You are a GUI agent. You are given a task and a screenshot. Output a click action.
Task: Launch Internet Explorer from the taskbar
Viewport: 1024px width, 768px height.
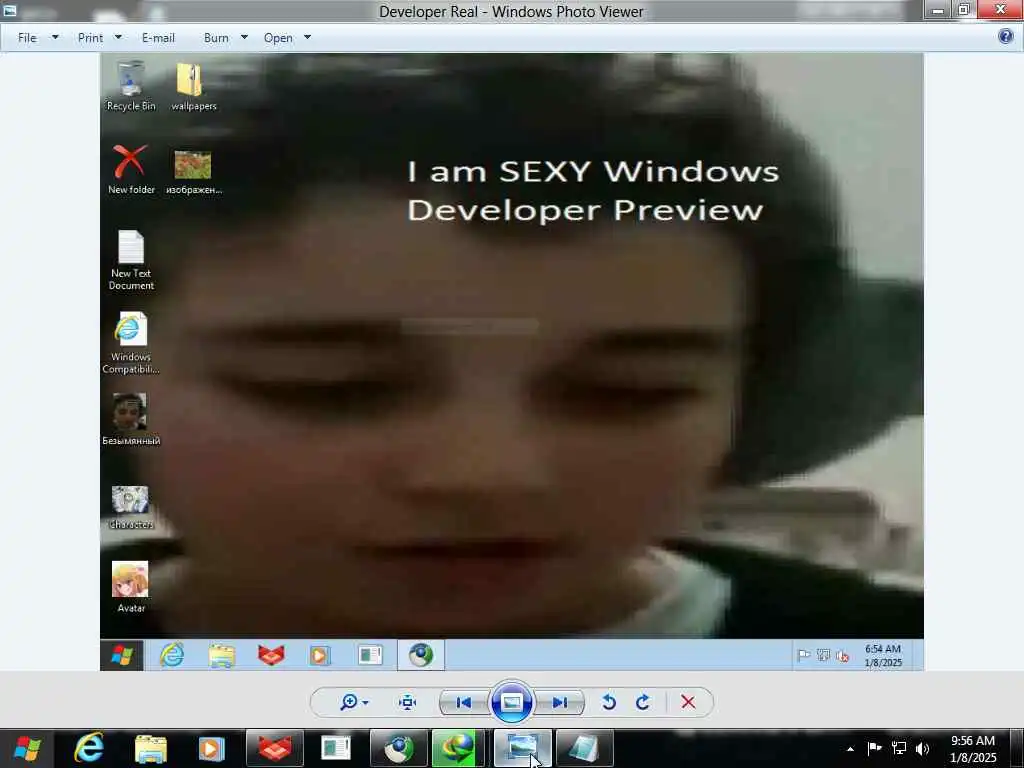[88, 748]
